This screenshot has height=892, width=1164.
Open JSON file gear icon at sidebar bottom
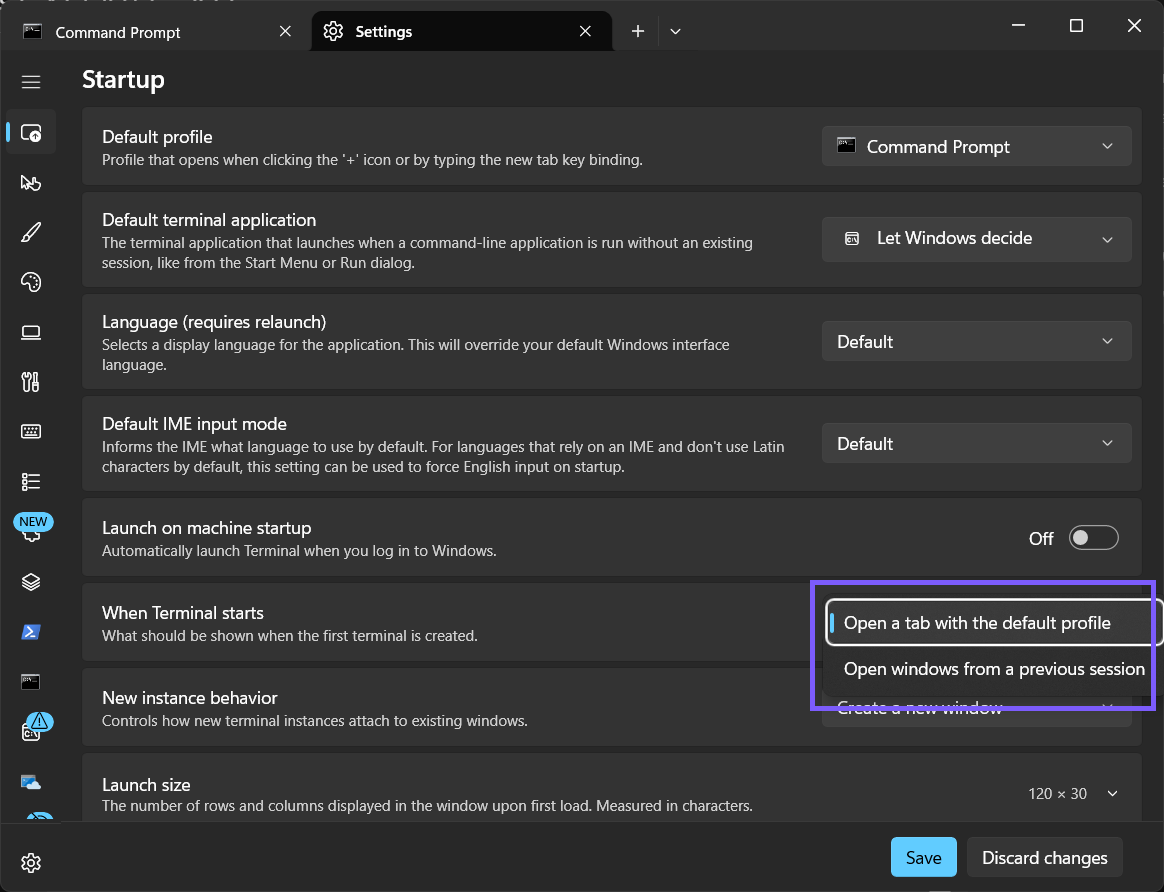[30, 863]
